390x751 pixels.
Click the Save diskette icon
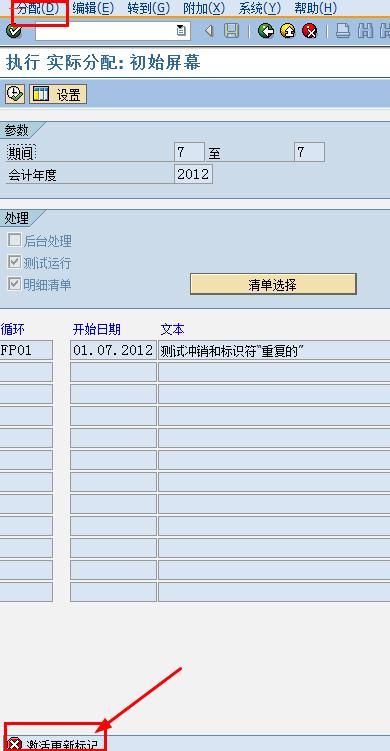(x=232, y=32)
